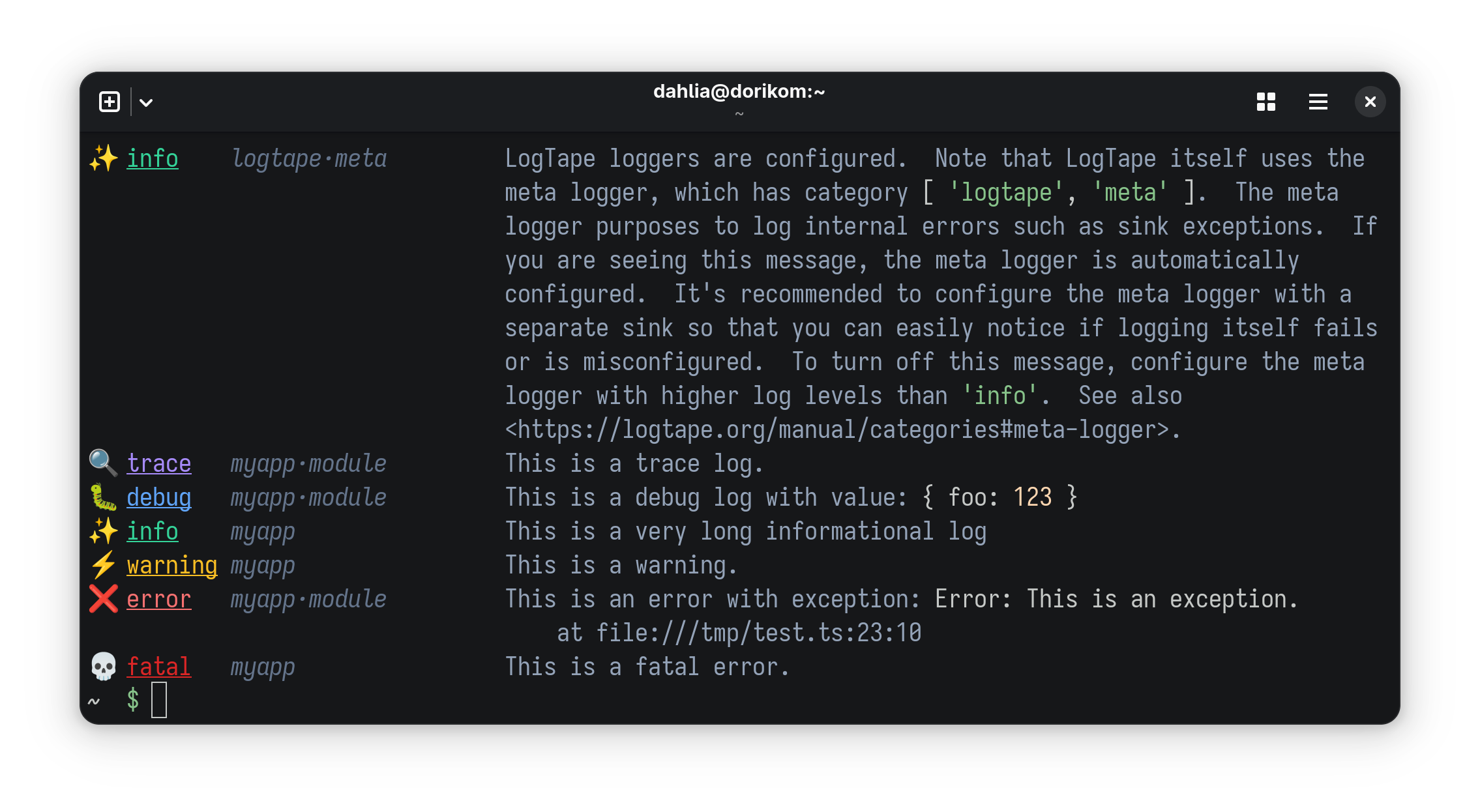Click the underlined trace level label
1480x812 pixels.
pyautogui.click(x=159, y=463)
